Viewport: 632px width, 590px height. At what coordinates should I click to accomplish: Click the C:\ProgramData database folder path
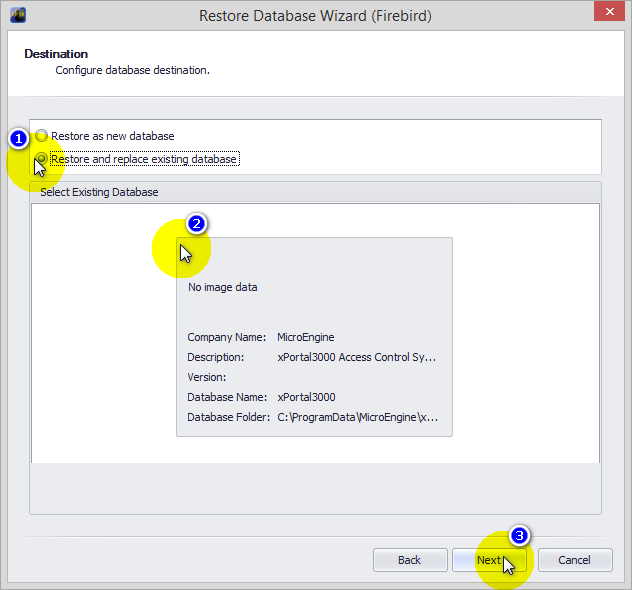coord(357,417)
